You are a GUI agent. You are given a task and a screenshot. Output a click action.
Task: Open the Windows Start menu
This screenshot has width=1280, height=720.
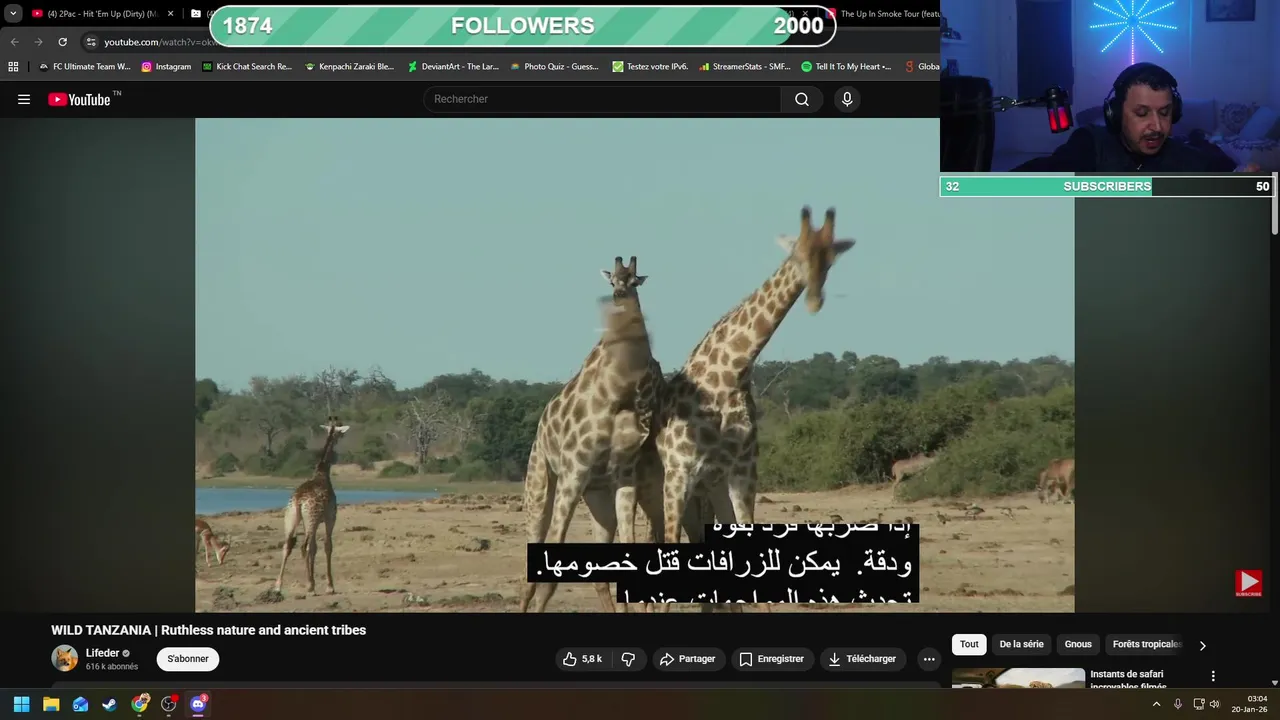click(x=21, y=704)
